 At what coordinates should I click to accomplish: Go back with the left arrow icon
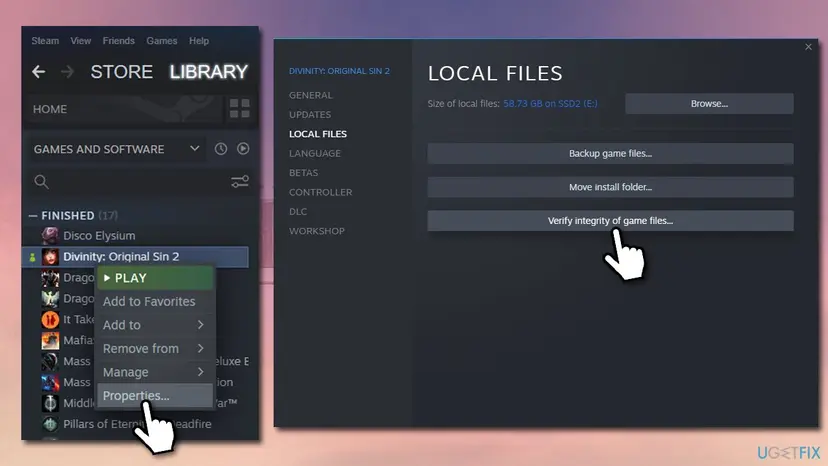coord(39,72)
